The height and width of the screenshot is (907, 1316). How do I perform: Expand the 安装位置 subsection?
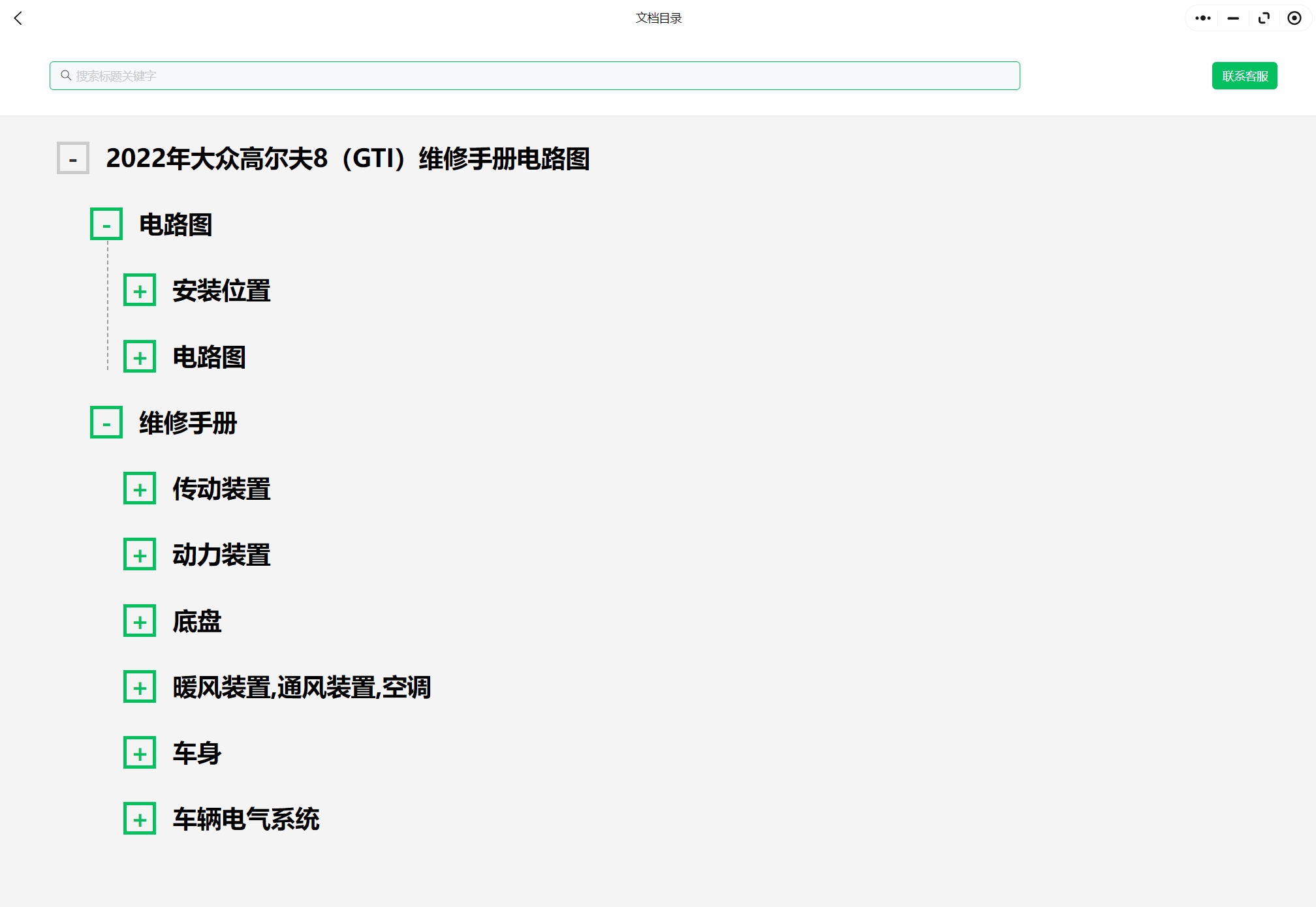pos(140,290)
